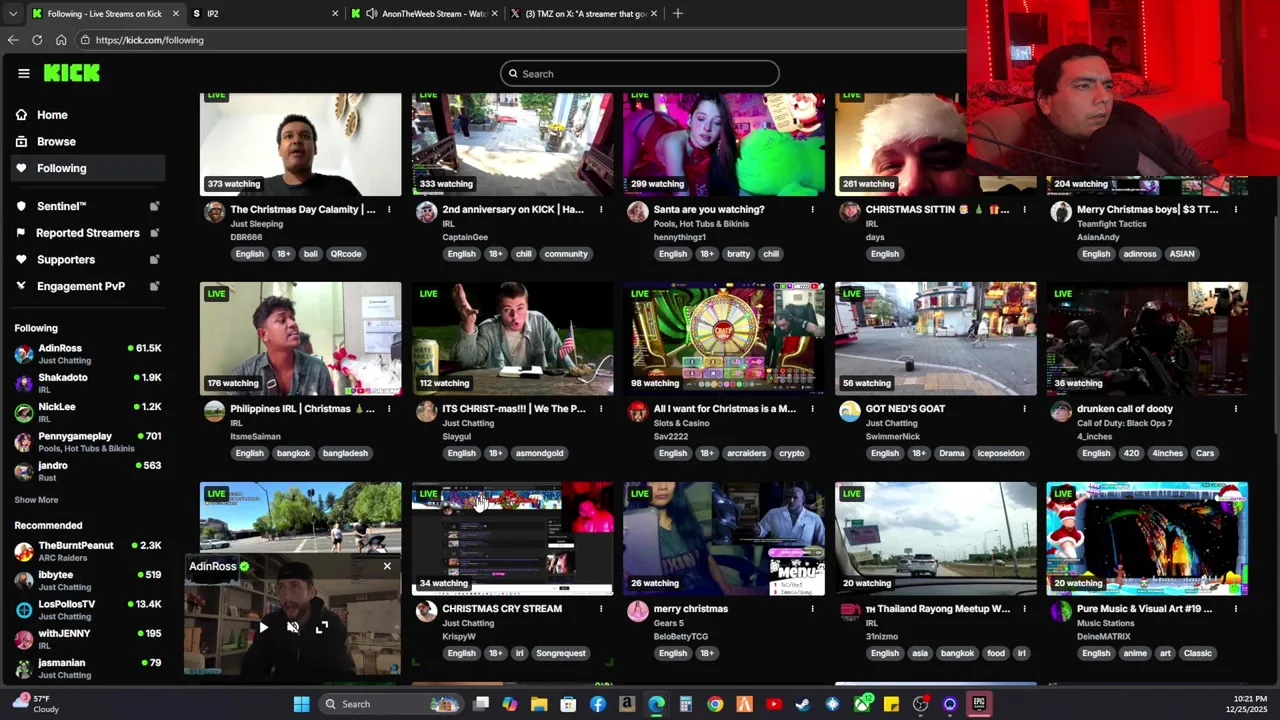Open TheBurntPeanut recommended channel
The height and width of the screenshot is (720, 1280).
[88, 551]
